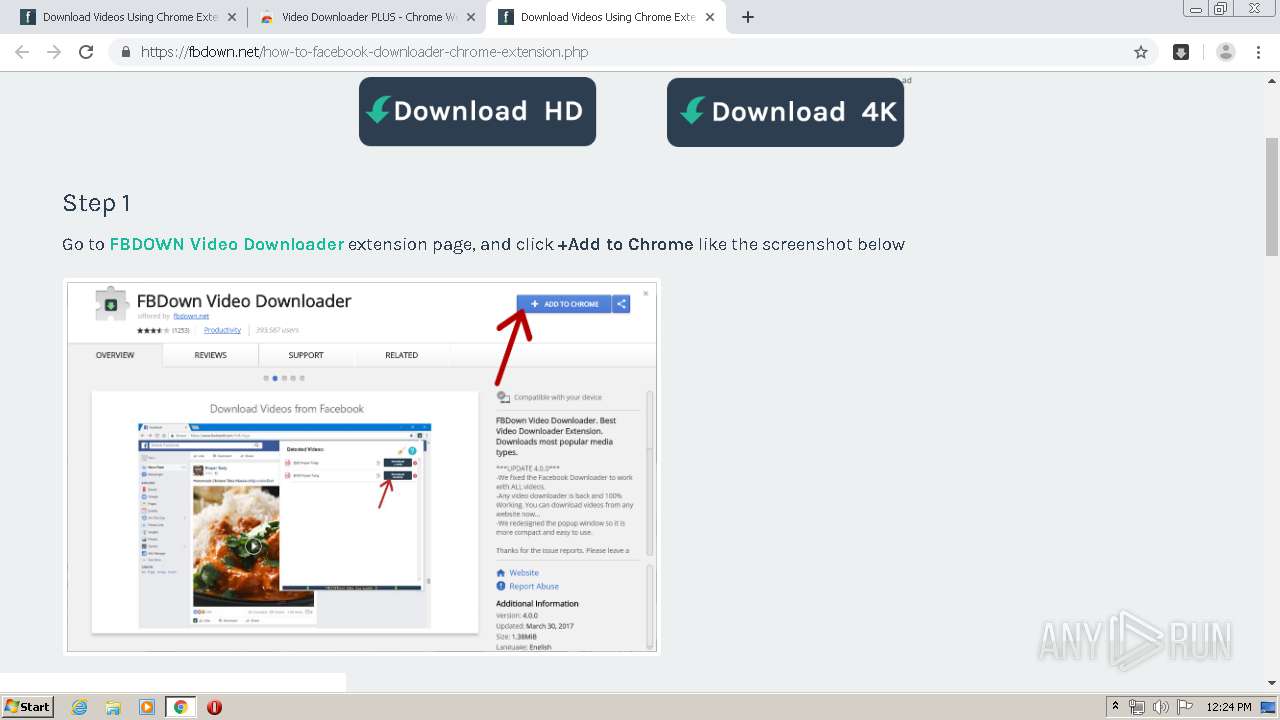
Task: Open a new browser tab
Action: pyautogui.click(x=747, y=17)
